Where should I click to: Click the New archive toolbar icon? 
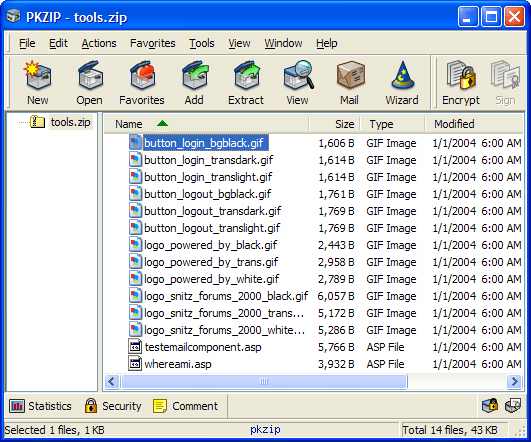tap(38, 77)
